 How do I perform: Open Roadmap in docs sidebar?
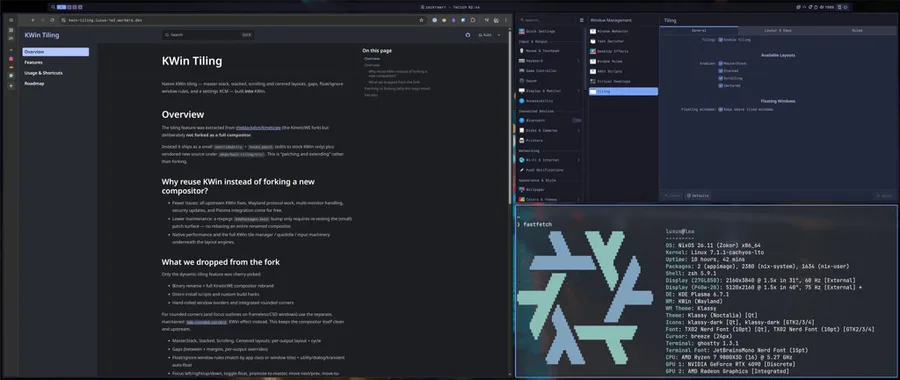56,83
